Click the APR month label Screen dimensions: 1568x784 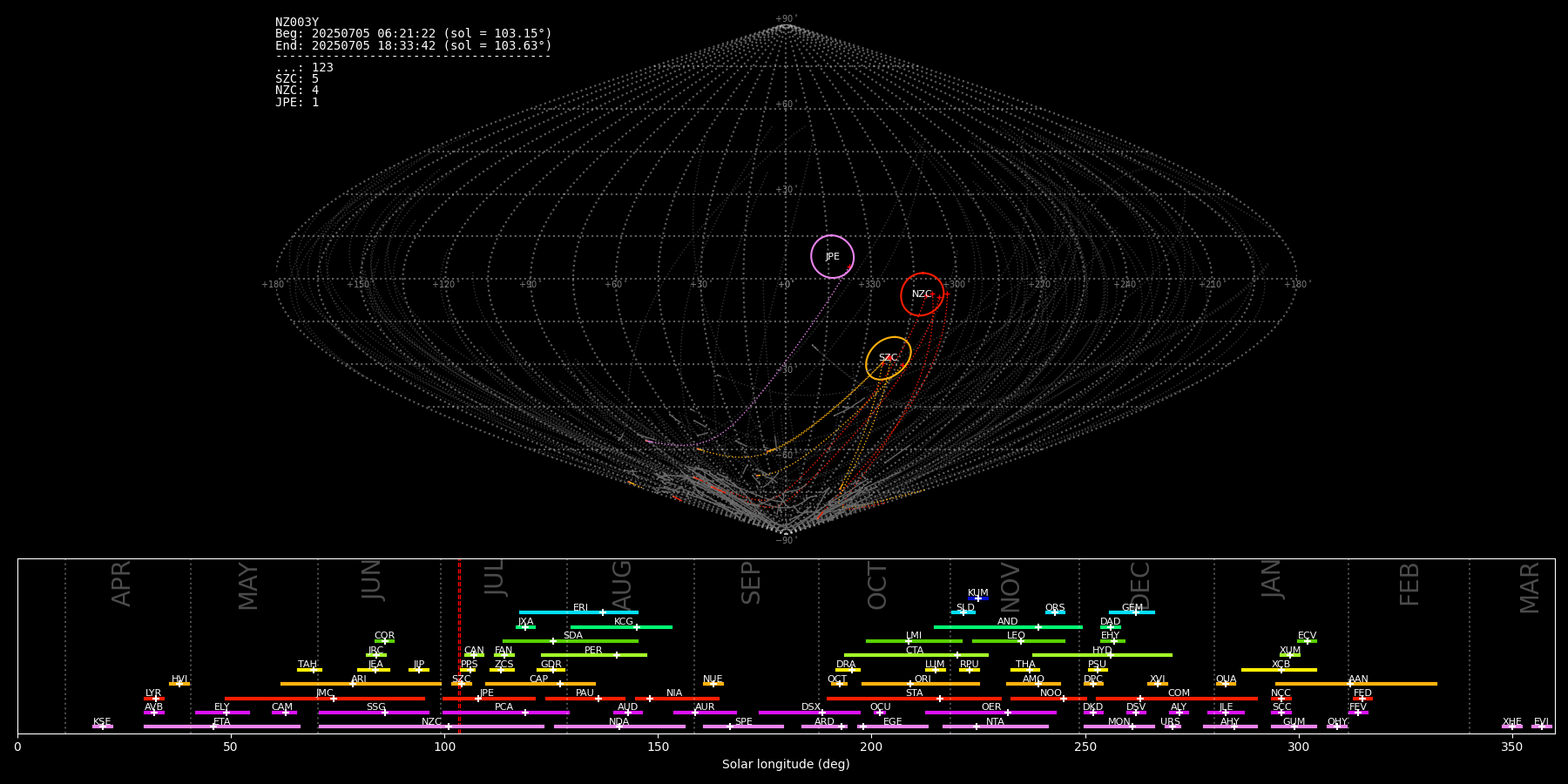coord(122,584)
